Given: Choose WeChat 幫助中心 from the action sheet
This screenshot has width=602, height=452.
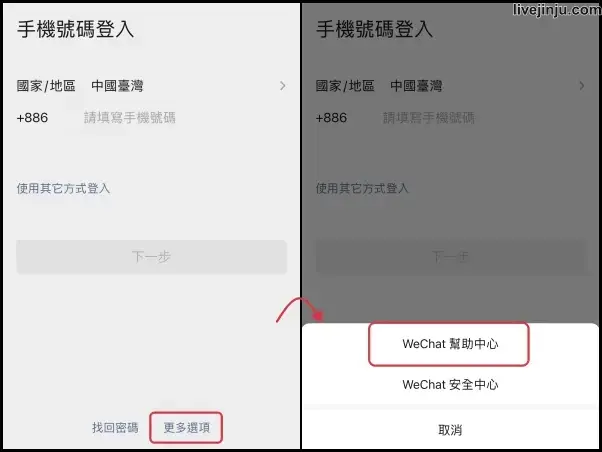Looking at the screenshot, I should tap(450, 344).
